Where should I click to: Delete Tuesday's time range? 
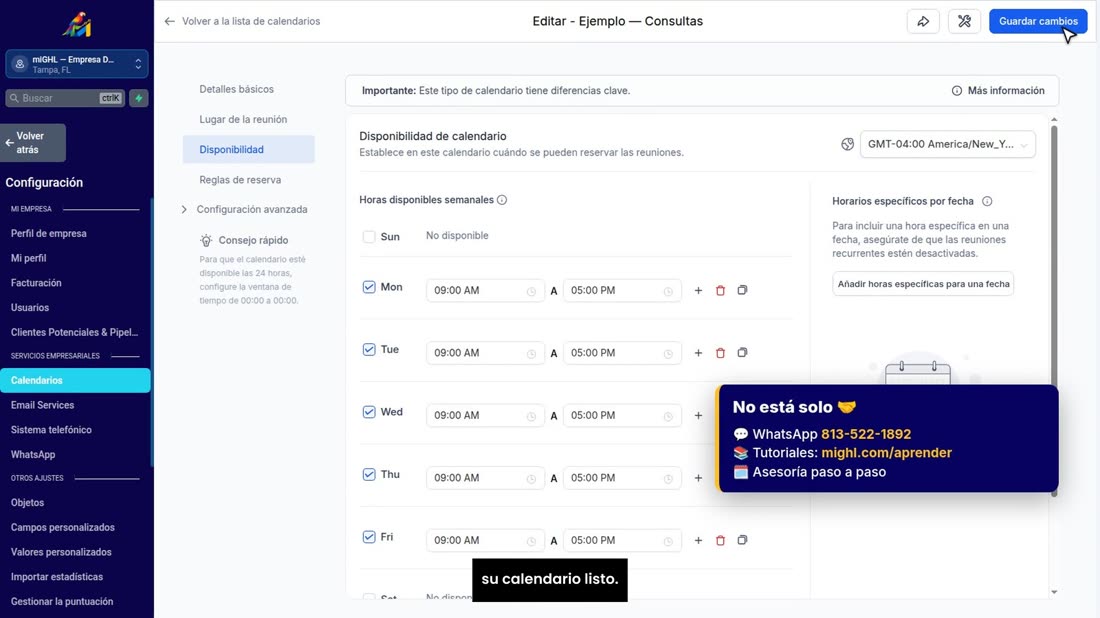pyautogui.click(x=720, y=353)
